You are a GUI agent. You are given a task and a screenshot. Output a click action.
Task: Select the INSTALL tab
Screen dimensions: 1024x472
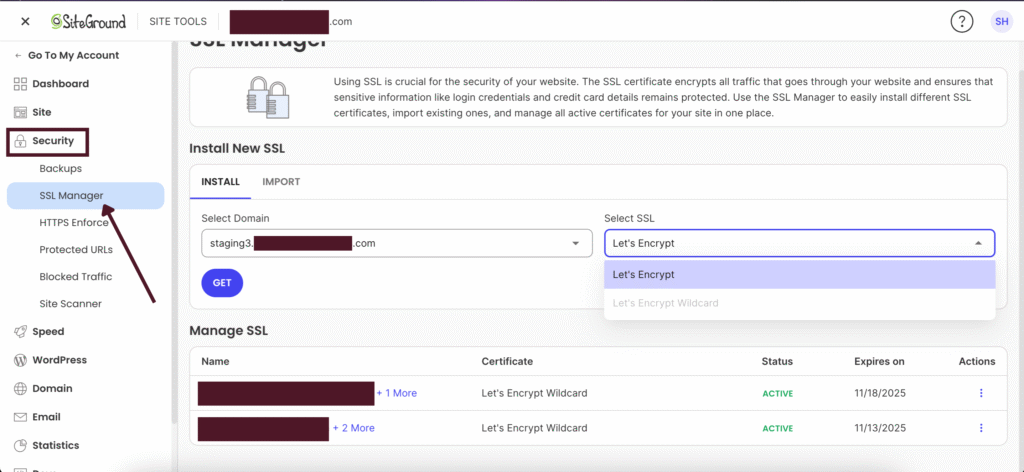pos(220,182)
